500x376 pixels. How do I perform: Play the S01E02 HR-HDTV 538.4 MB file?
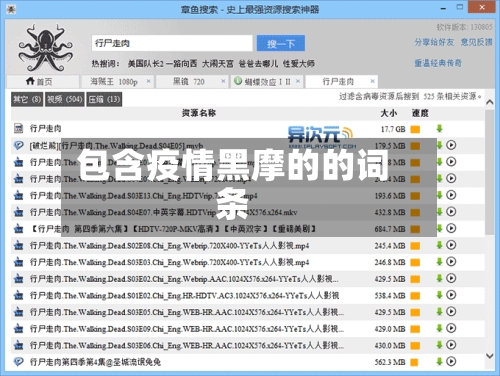click(x=451, y=295)
